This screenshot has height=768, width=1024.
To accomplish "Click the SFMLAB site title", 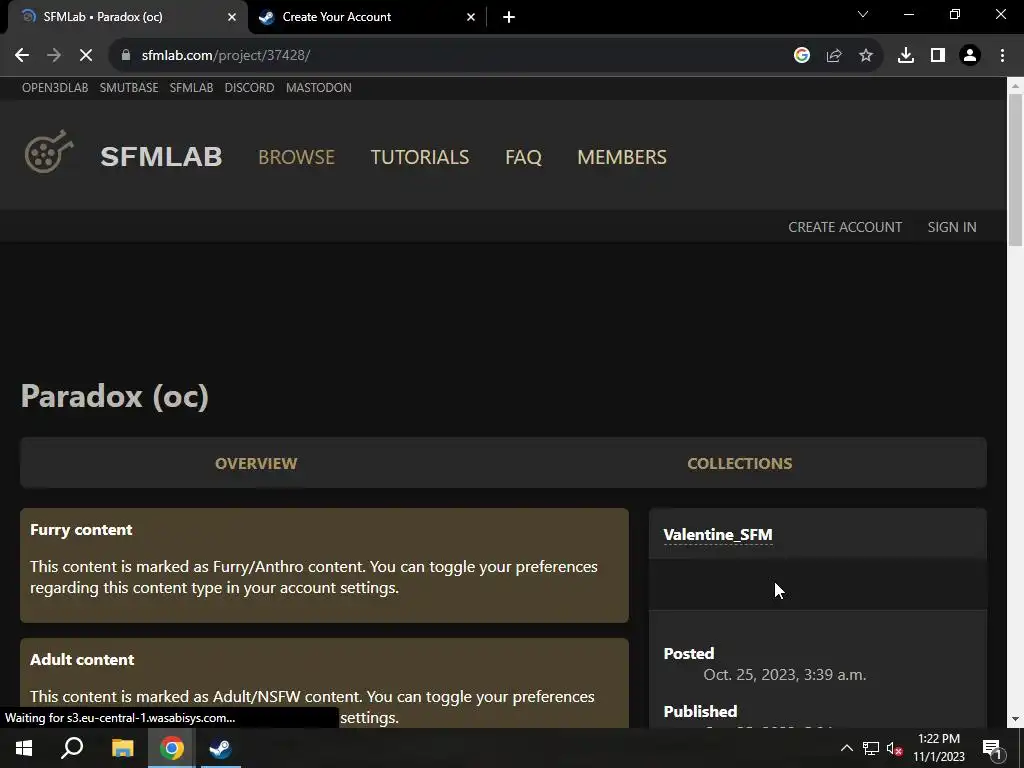I will (x=161, y=157).
